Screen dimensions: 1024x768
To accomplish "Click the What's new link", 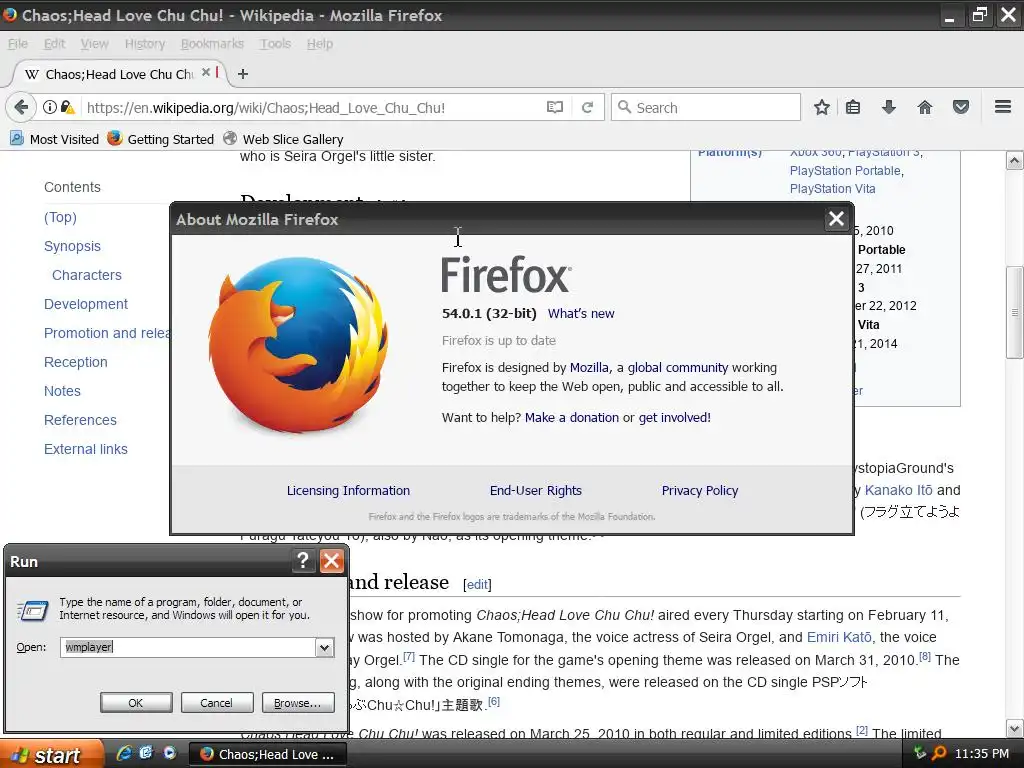I will click(x=581, y=313).
